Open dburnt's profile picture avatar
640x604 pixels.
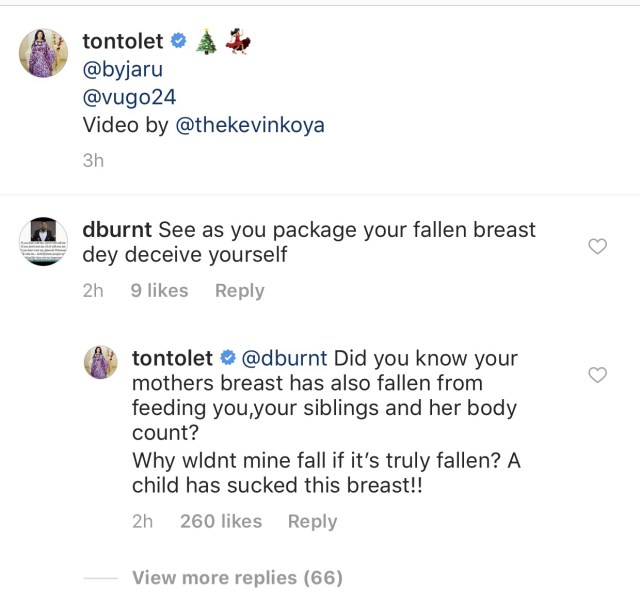pos(42,240)
